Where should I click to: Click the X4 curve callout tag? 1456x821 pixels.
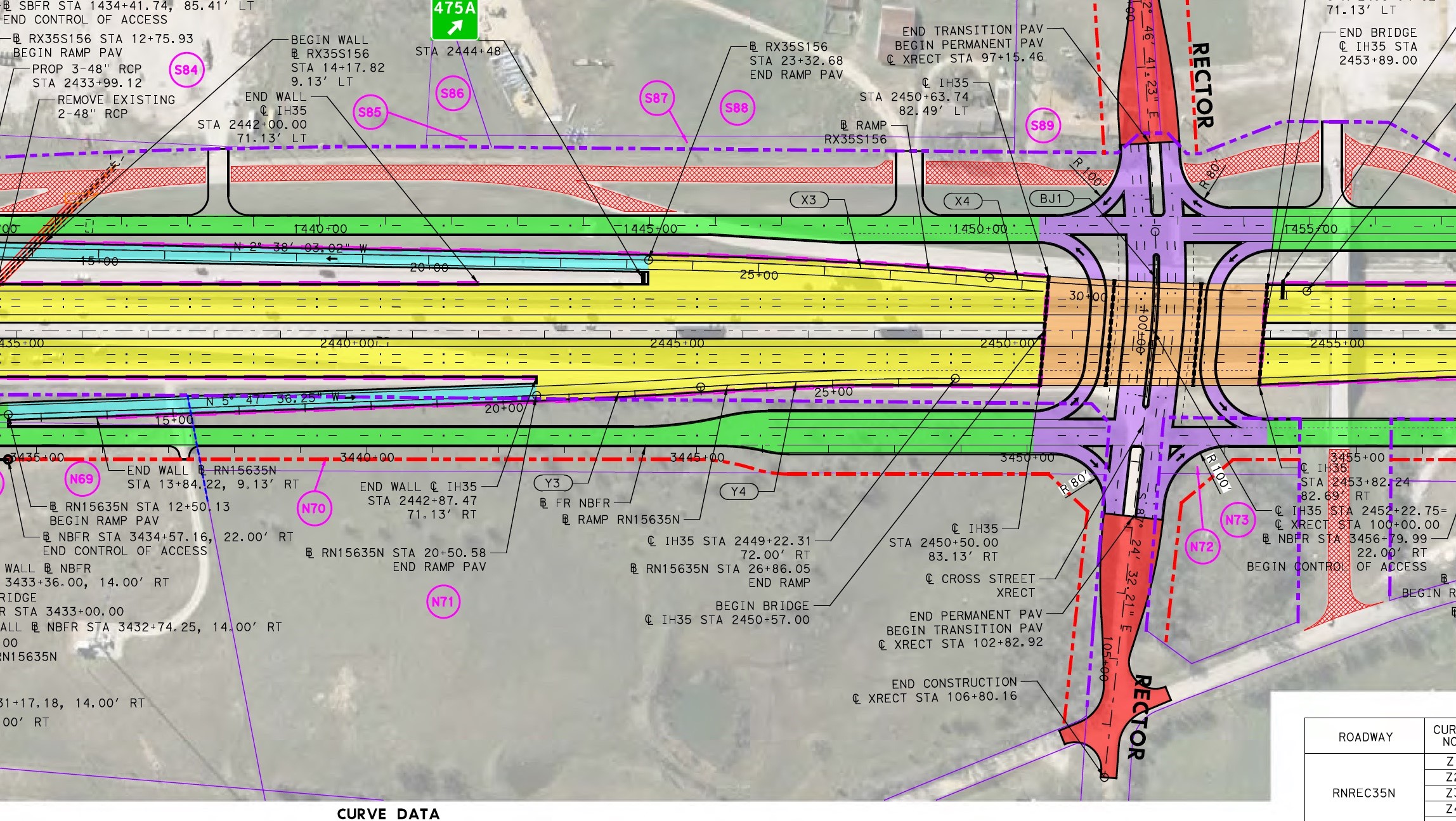[962, 202]
